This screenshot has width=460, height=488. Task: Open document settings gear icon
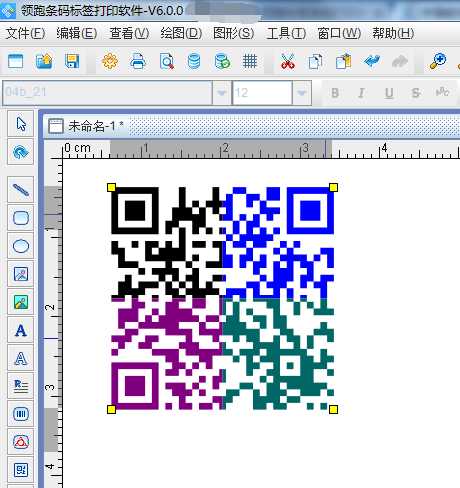(110, 61)
